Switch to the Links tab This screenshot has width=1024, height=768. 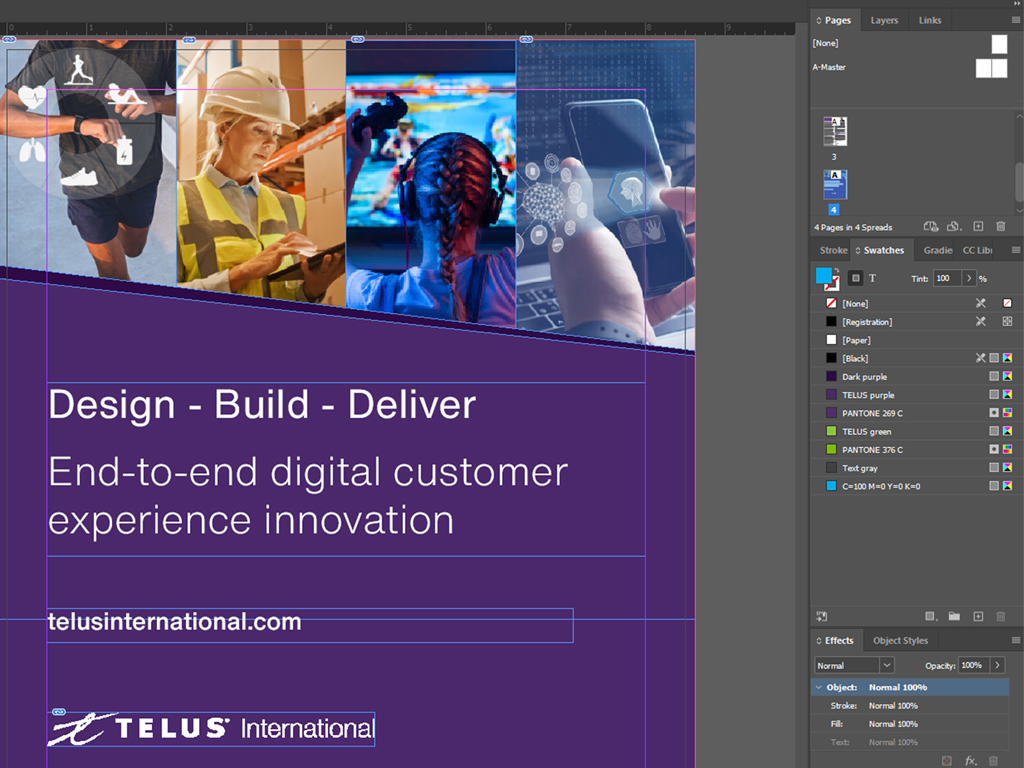[930, 20]
